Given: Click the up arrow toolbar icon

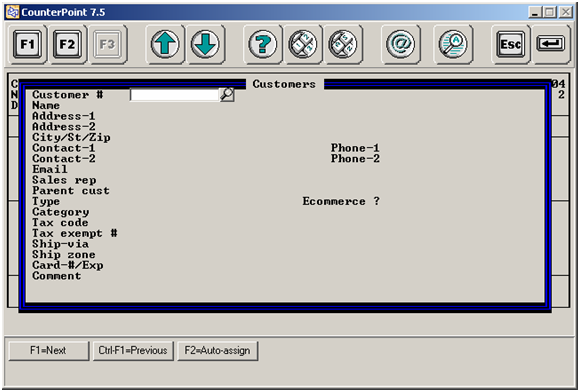Looking at the screenshot, I should pos(165,44).
